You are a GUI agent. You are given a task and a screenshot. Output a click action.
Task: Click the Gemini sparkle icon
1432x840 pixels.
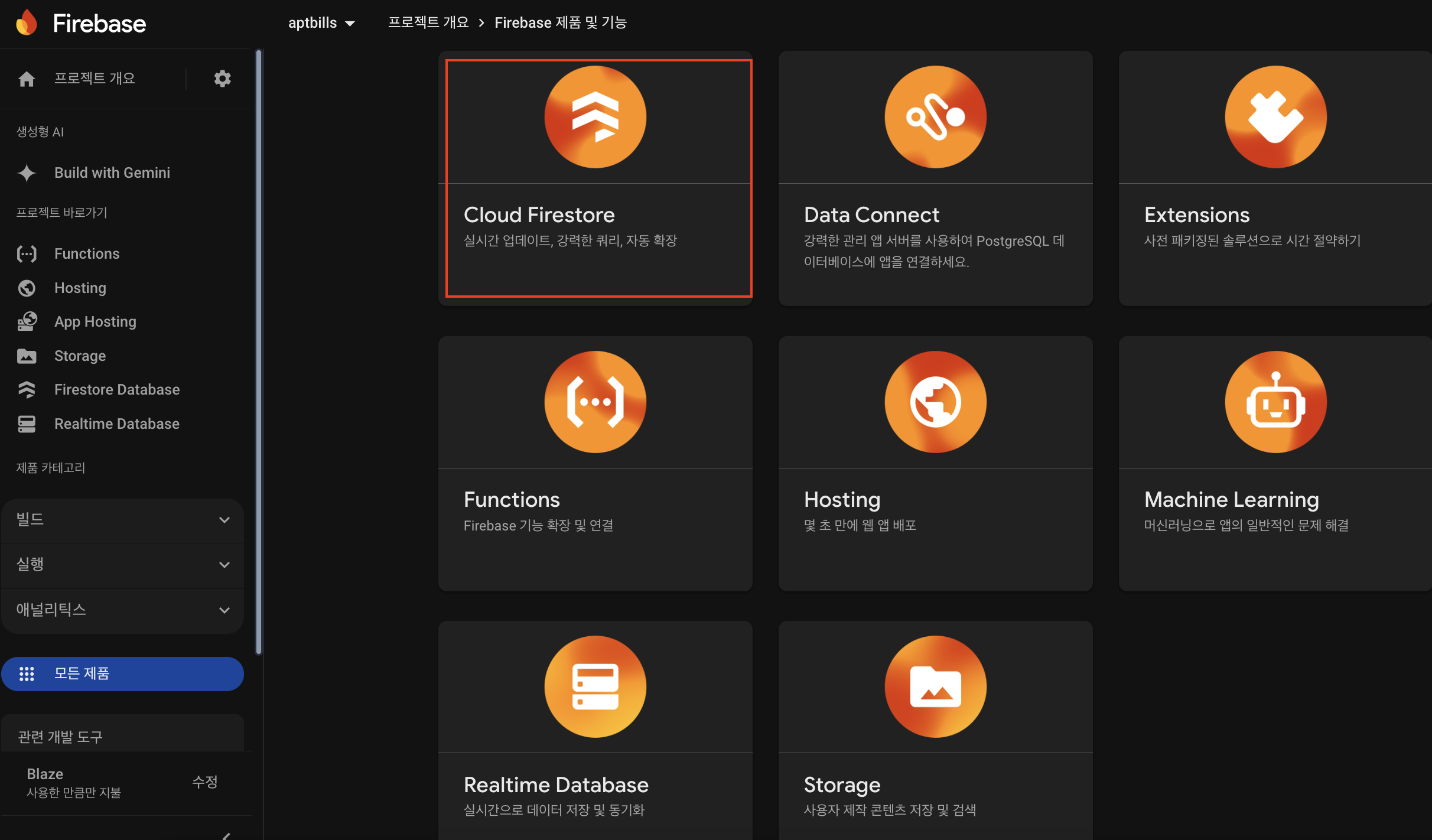pyautogui.click(x=27, y=172)
